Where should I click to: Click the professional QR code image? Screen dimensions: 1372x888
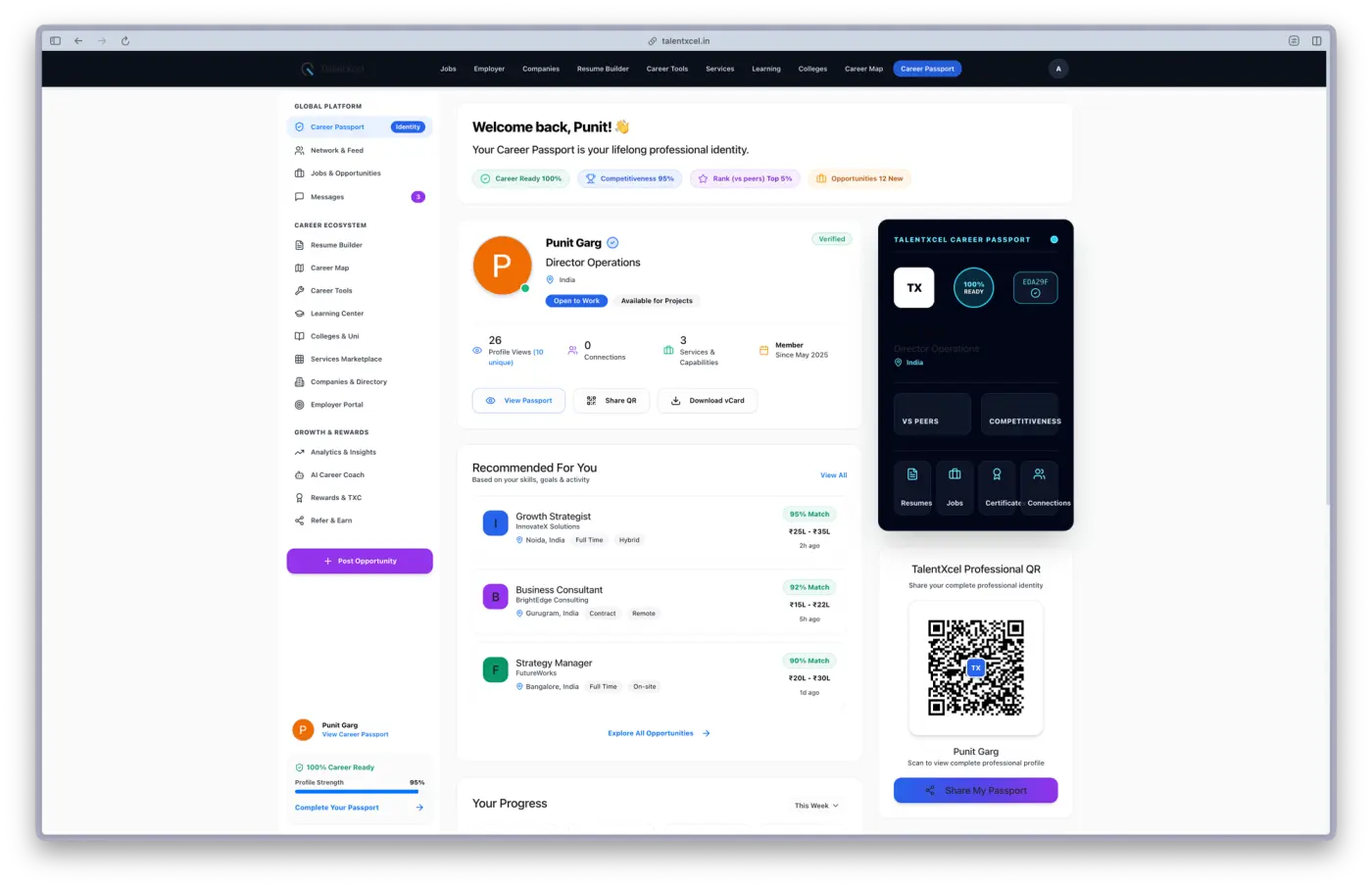point(976,667)
